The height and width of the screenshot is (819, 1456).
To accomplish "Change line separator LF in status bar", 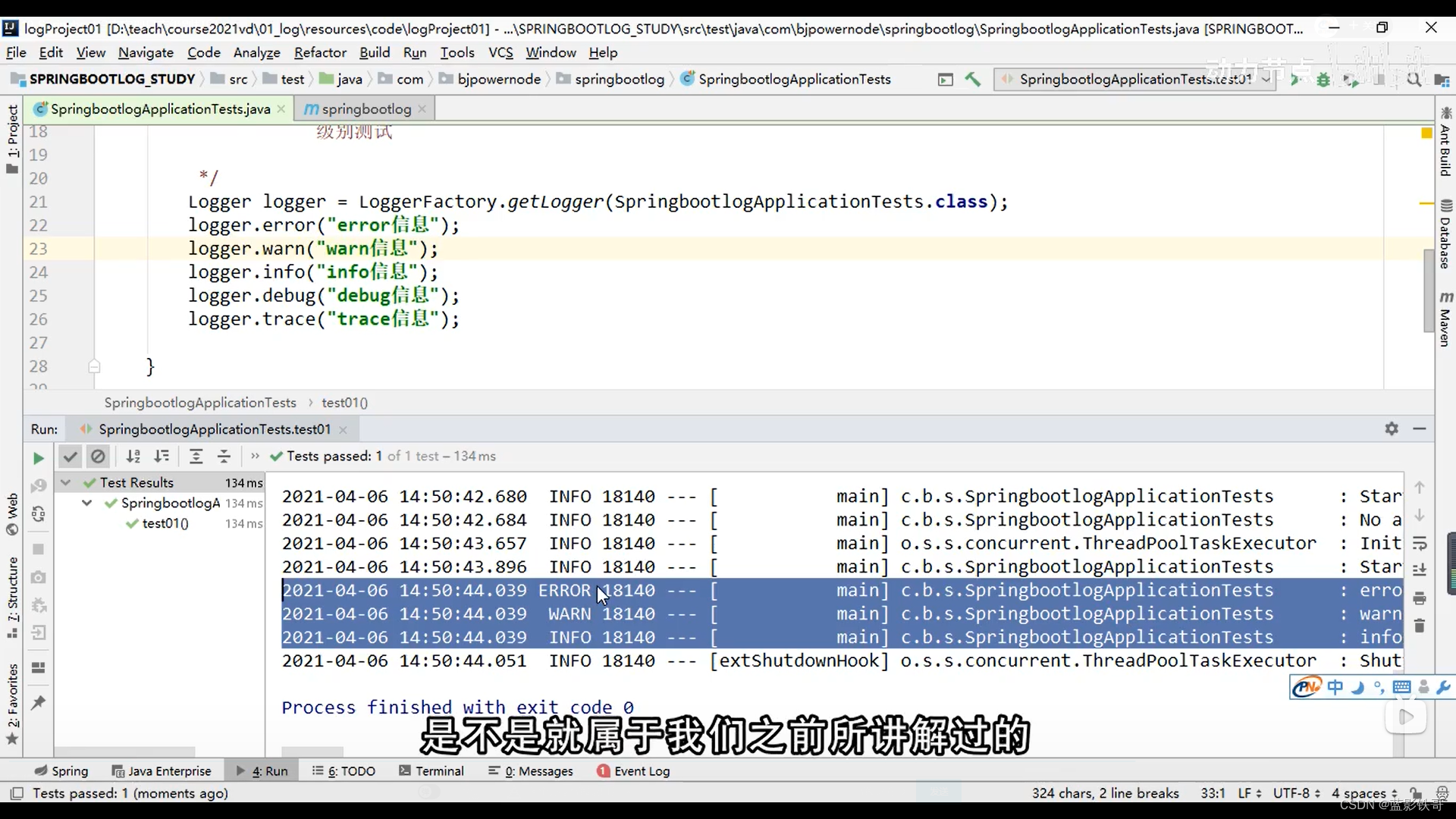I will point(1250,792).
